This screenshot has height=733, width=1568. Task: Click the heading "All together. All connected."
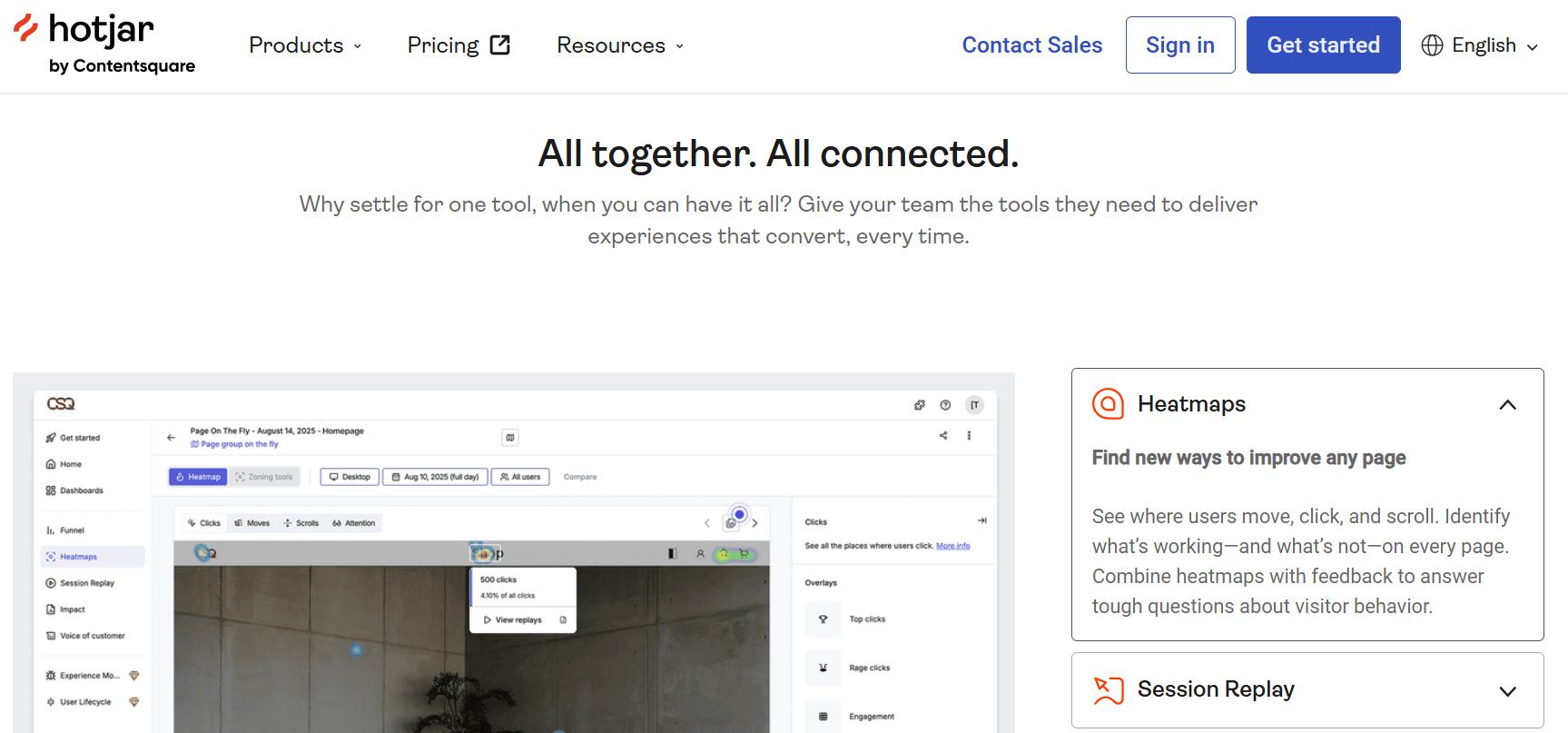coord(779,154)
